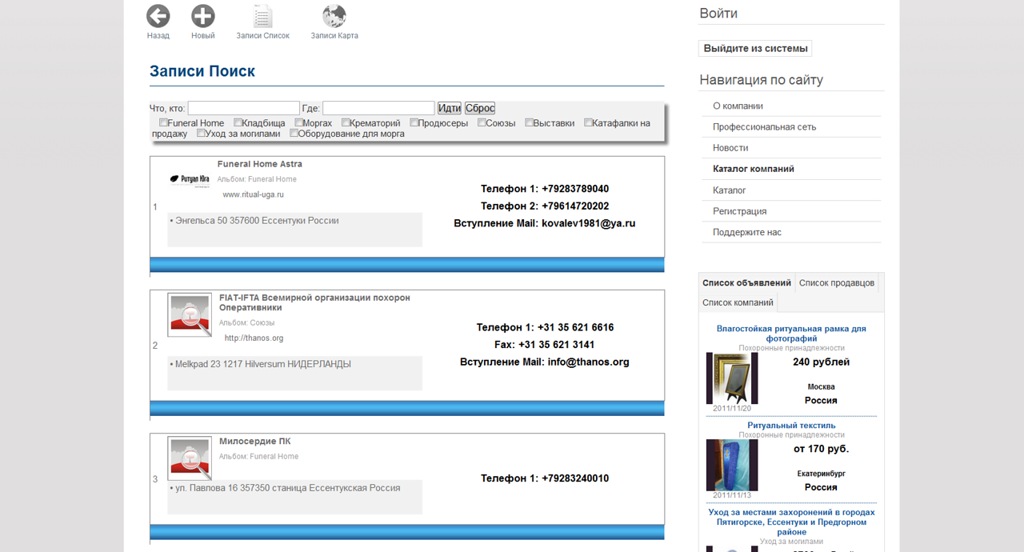
Task: Toggle the Крематорий filter checkbox
Action: [346, 123]
